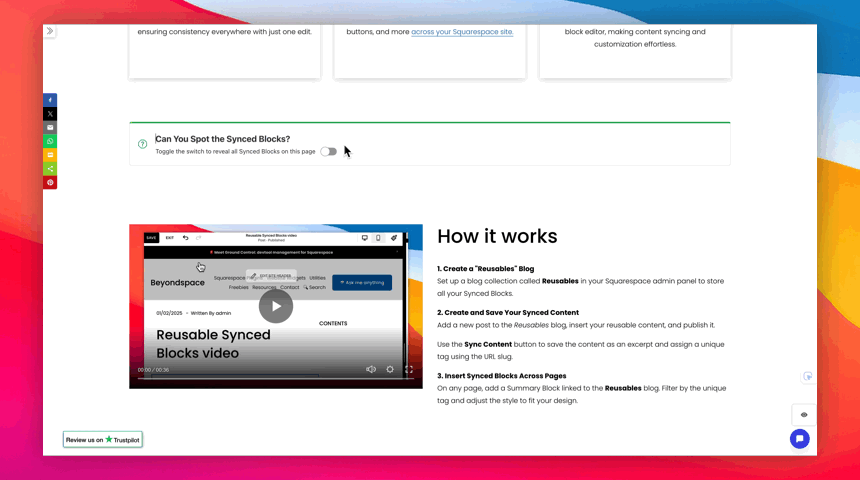Click the mobile view icon in the video frame
This screenshot has width=860, height=480.
(x=378, y=238)
